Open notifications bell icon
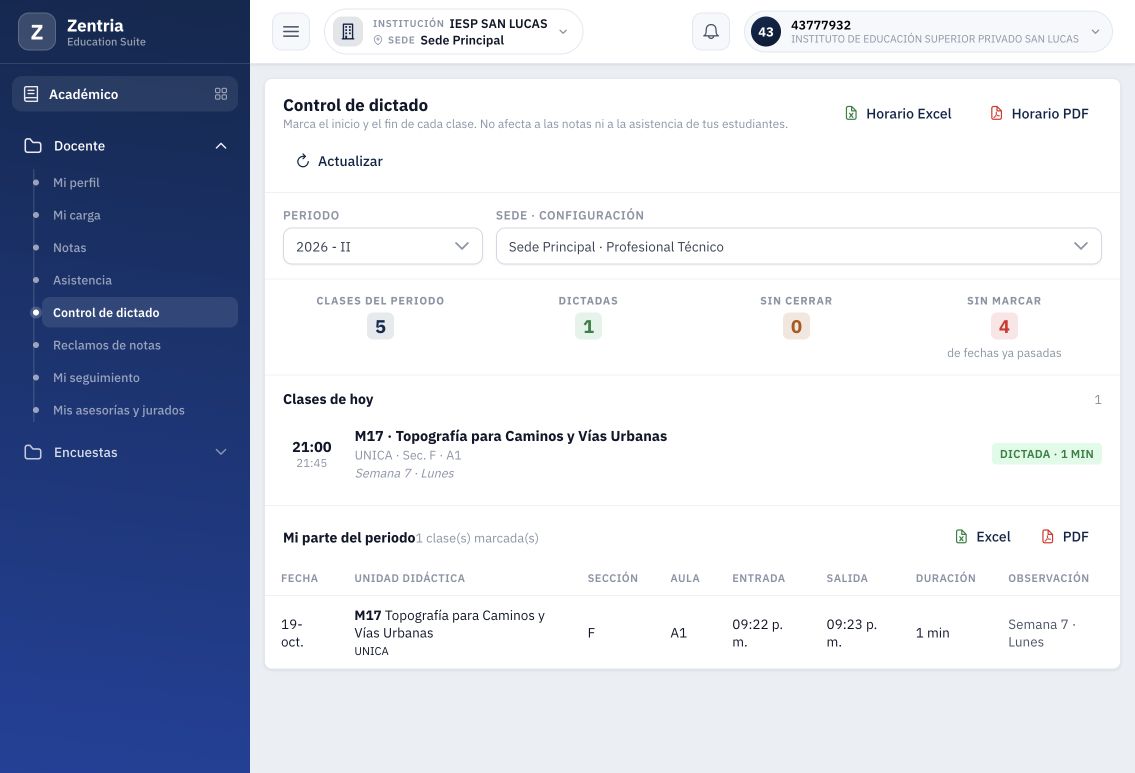This screenshot has height=773, width=1135. pos(711,32)
